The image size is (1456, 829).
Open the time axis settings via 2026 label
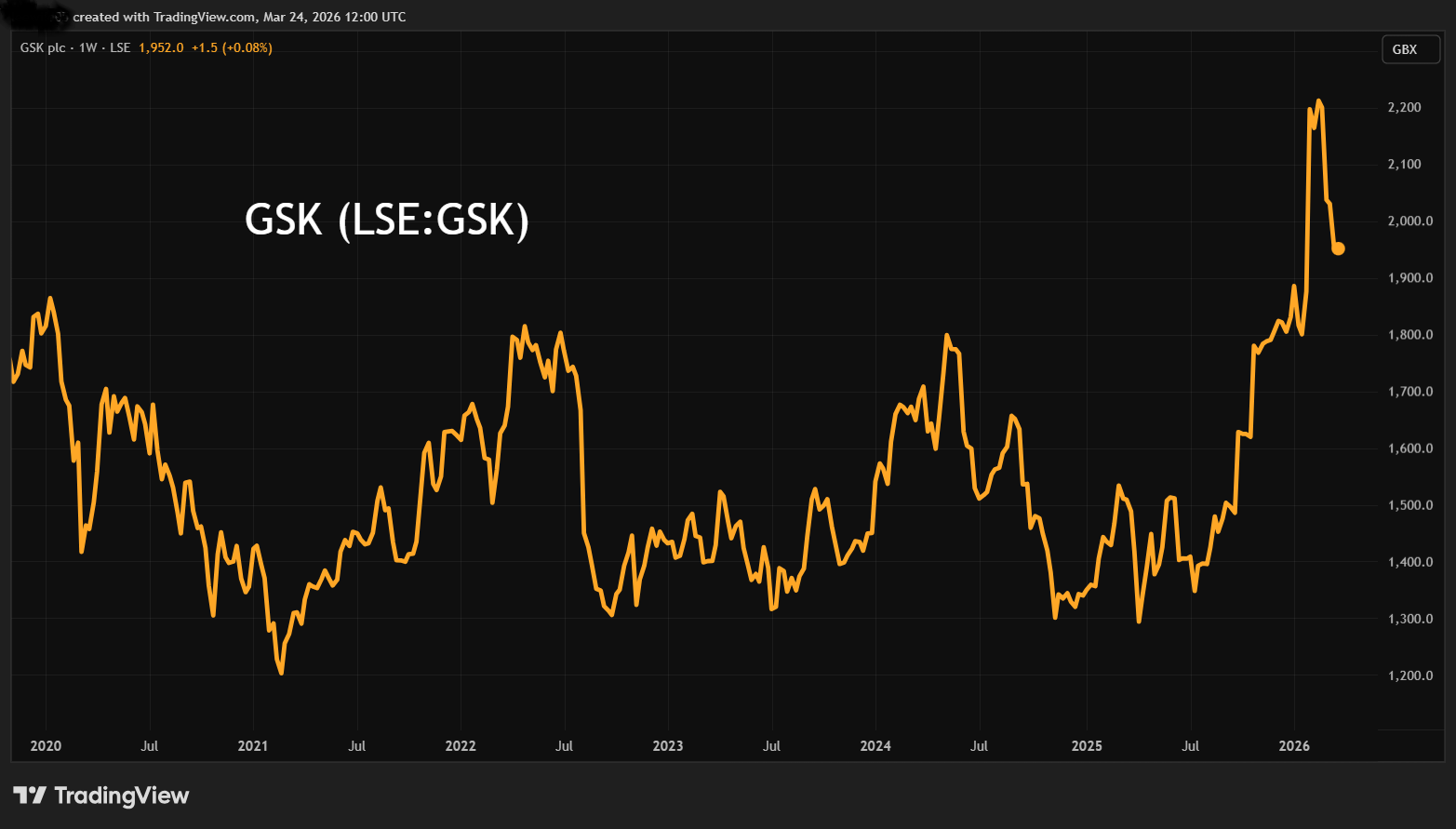click(1296, 745)
